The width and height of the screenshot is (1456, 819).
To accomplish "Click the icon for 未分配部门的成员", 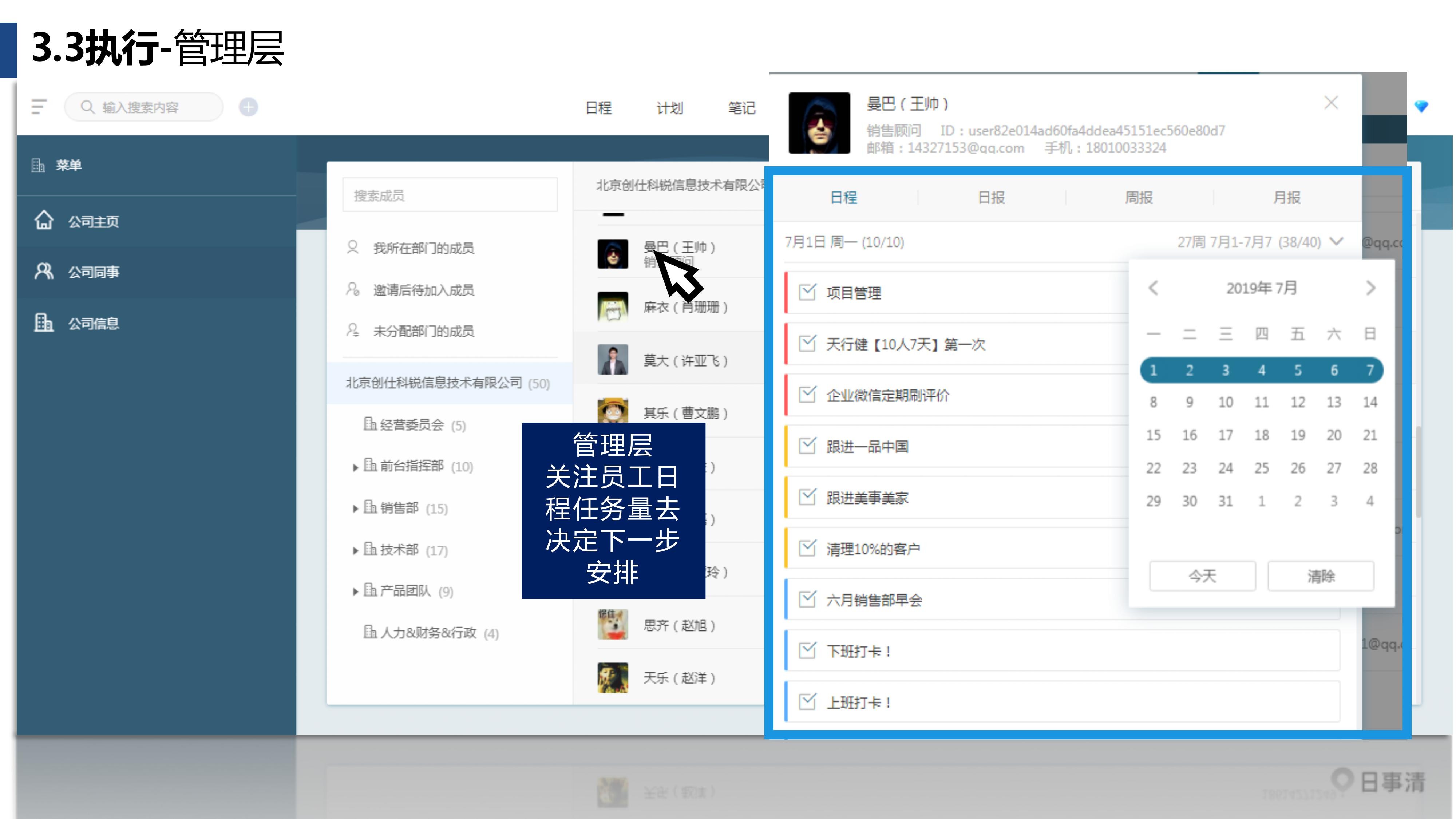I will (353, 331).
